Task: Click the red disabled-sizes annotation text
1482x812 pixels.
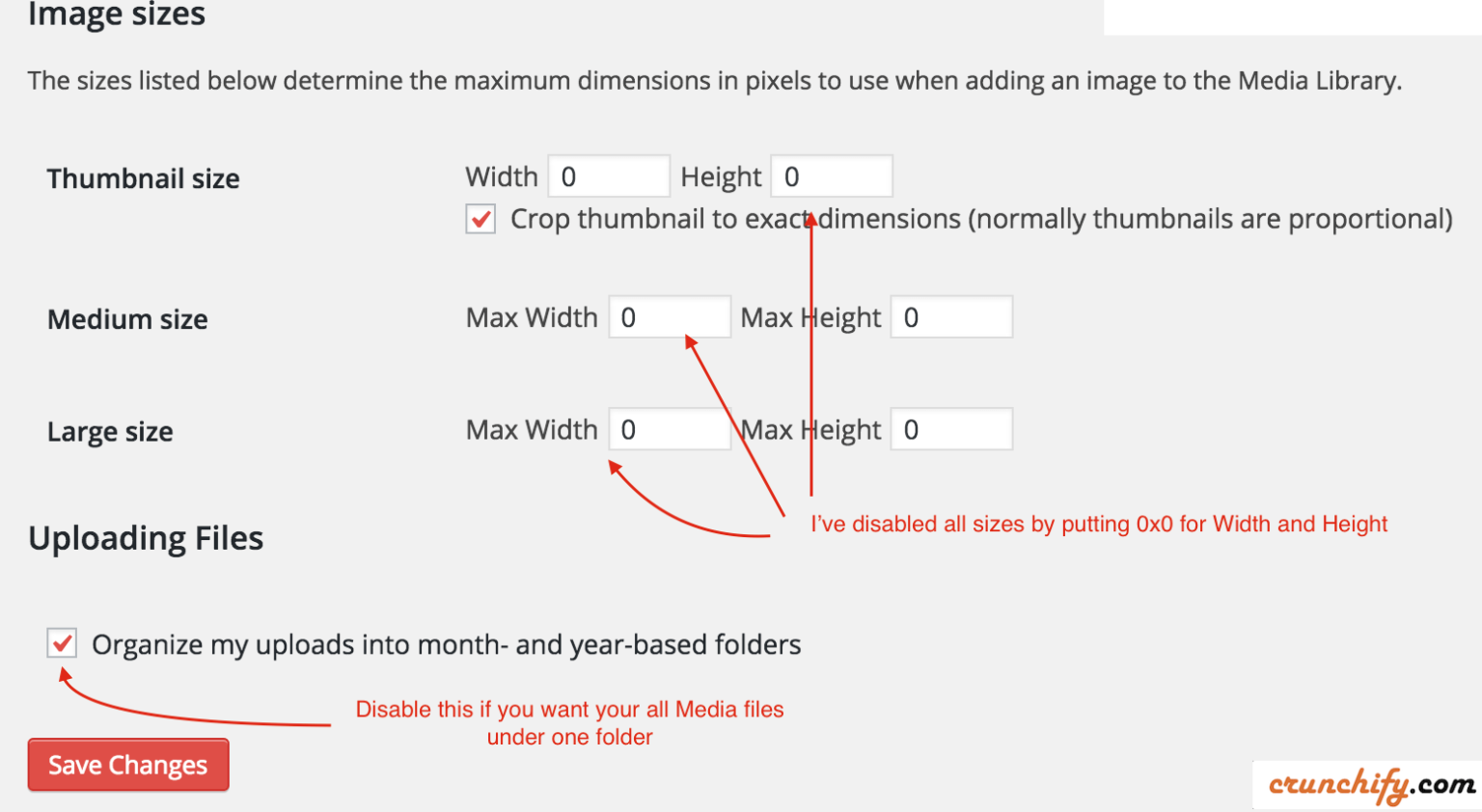Action: (x=1098, y=524)
